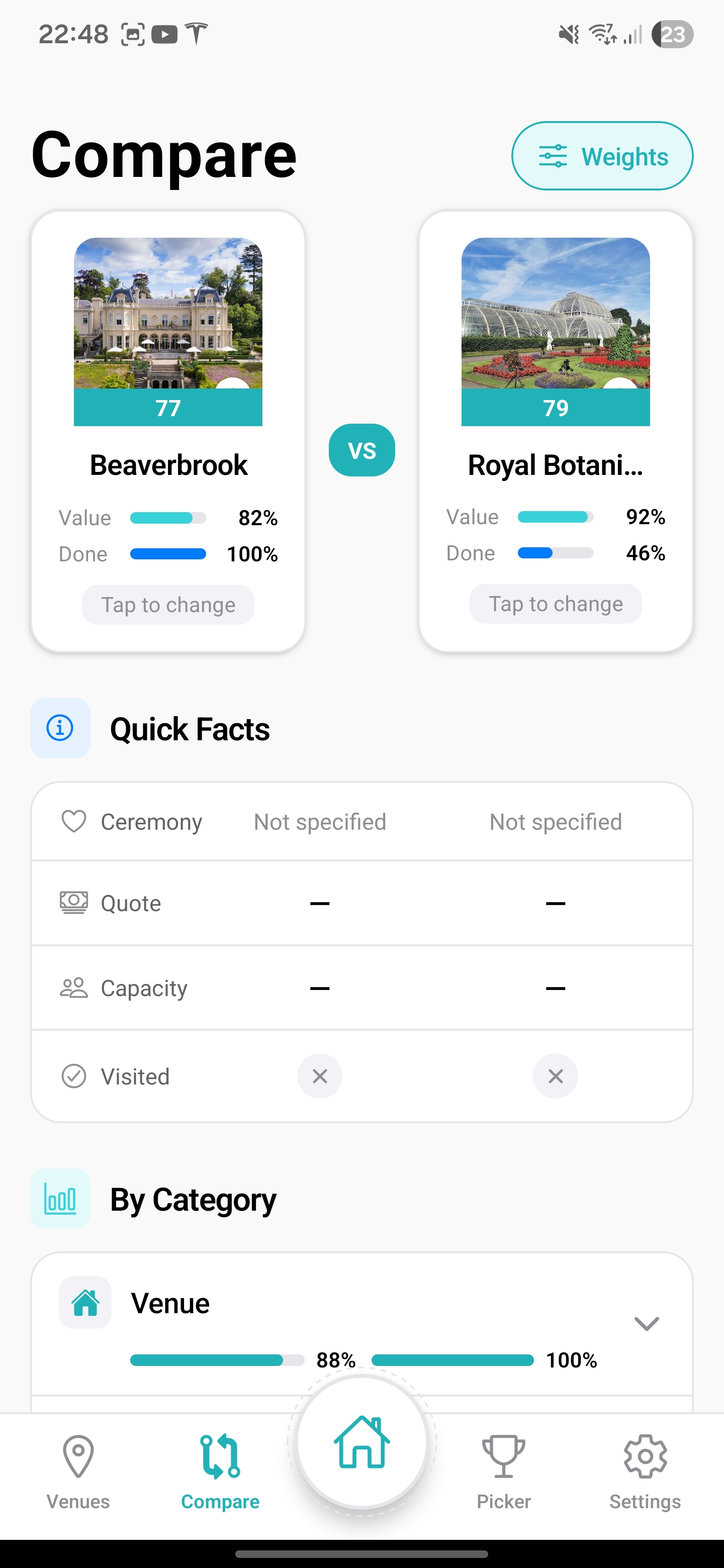Image resolution: width=724 pixels, height=1568 pixels.
Task: Click the Beaverbrook Value progress bar
Action: pyautogui.click(x=168, y=518)
